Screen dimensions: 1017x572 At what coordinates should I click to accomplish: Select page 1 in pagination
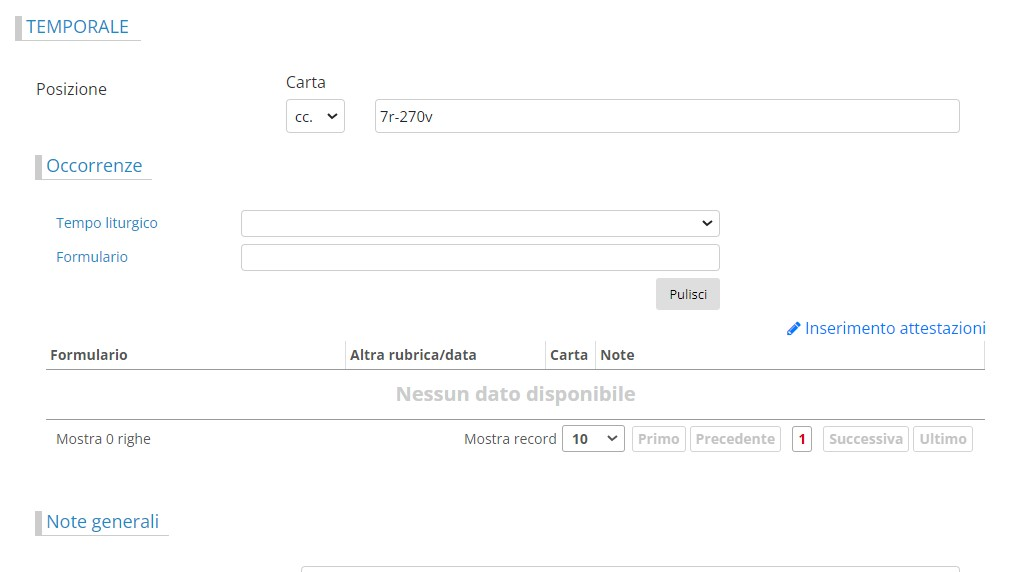tap(801, 439)
